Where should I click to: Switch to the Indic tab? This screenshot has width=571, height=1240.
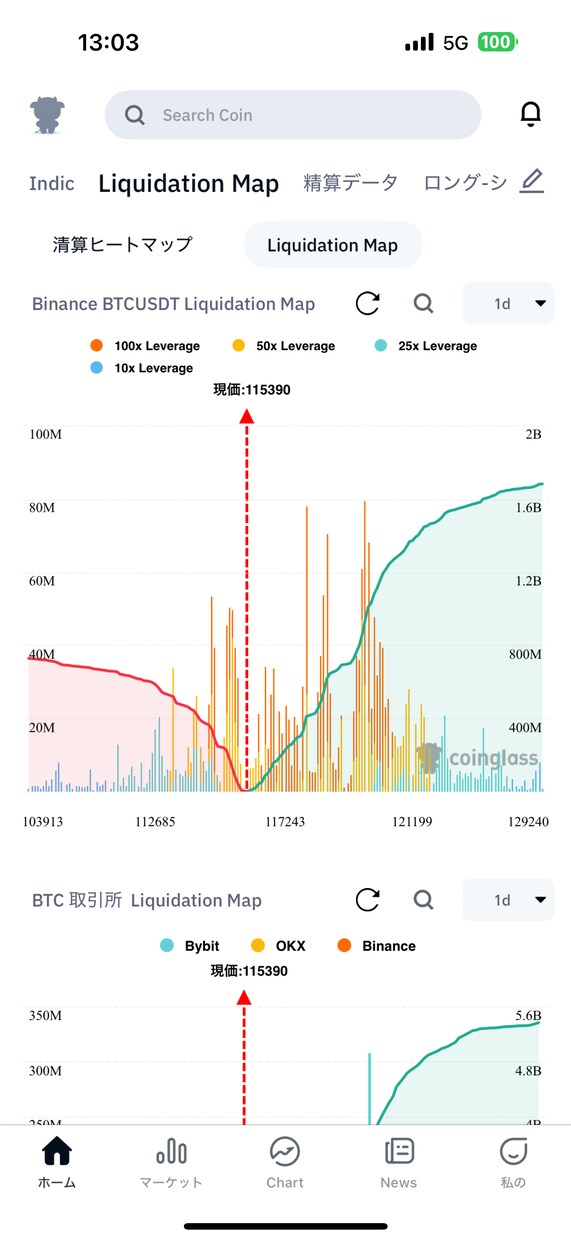[x=52, y=183]
